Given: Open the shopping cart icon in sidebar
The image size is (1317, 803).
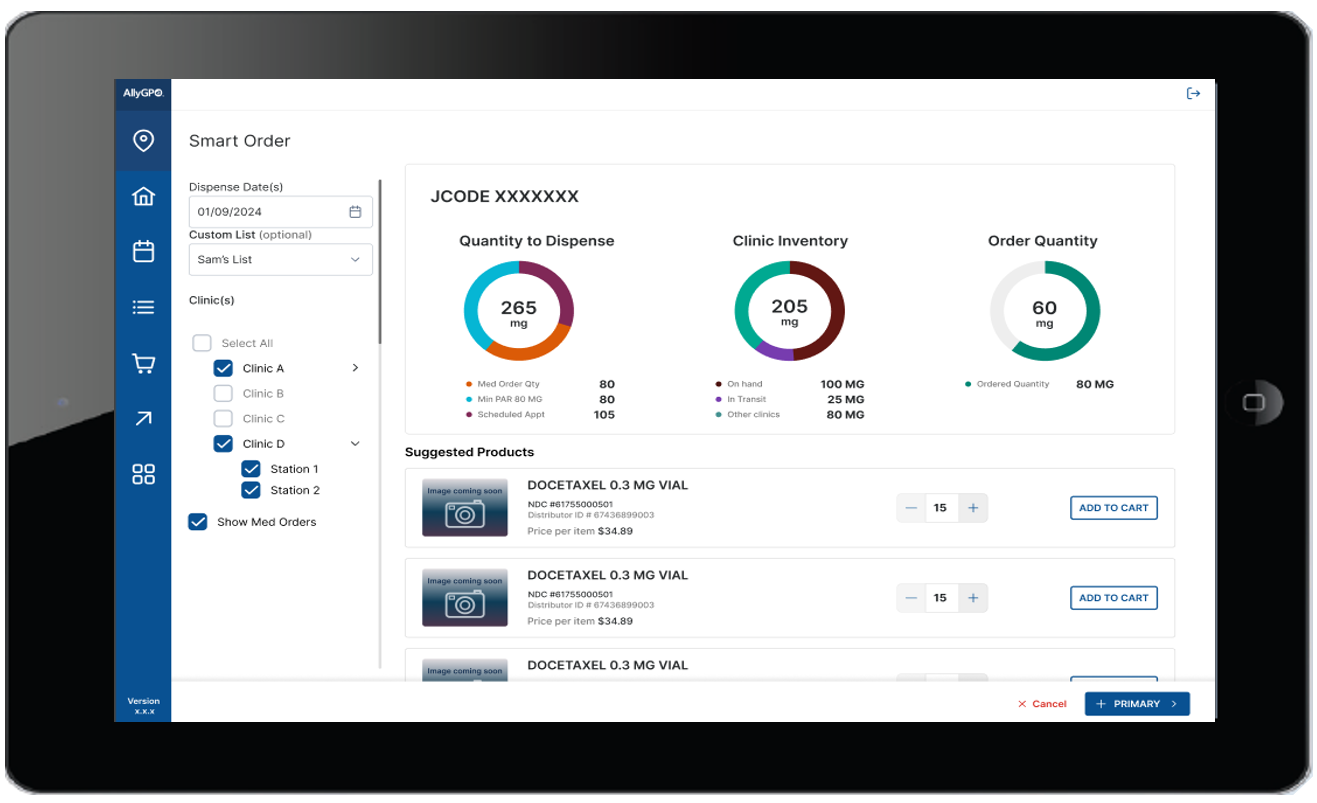Looking at the screenshot, I should coord(143,363).
